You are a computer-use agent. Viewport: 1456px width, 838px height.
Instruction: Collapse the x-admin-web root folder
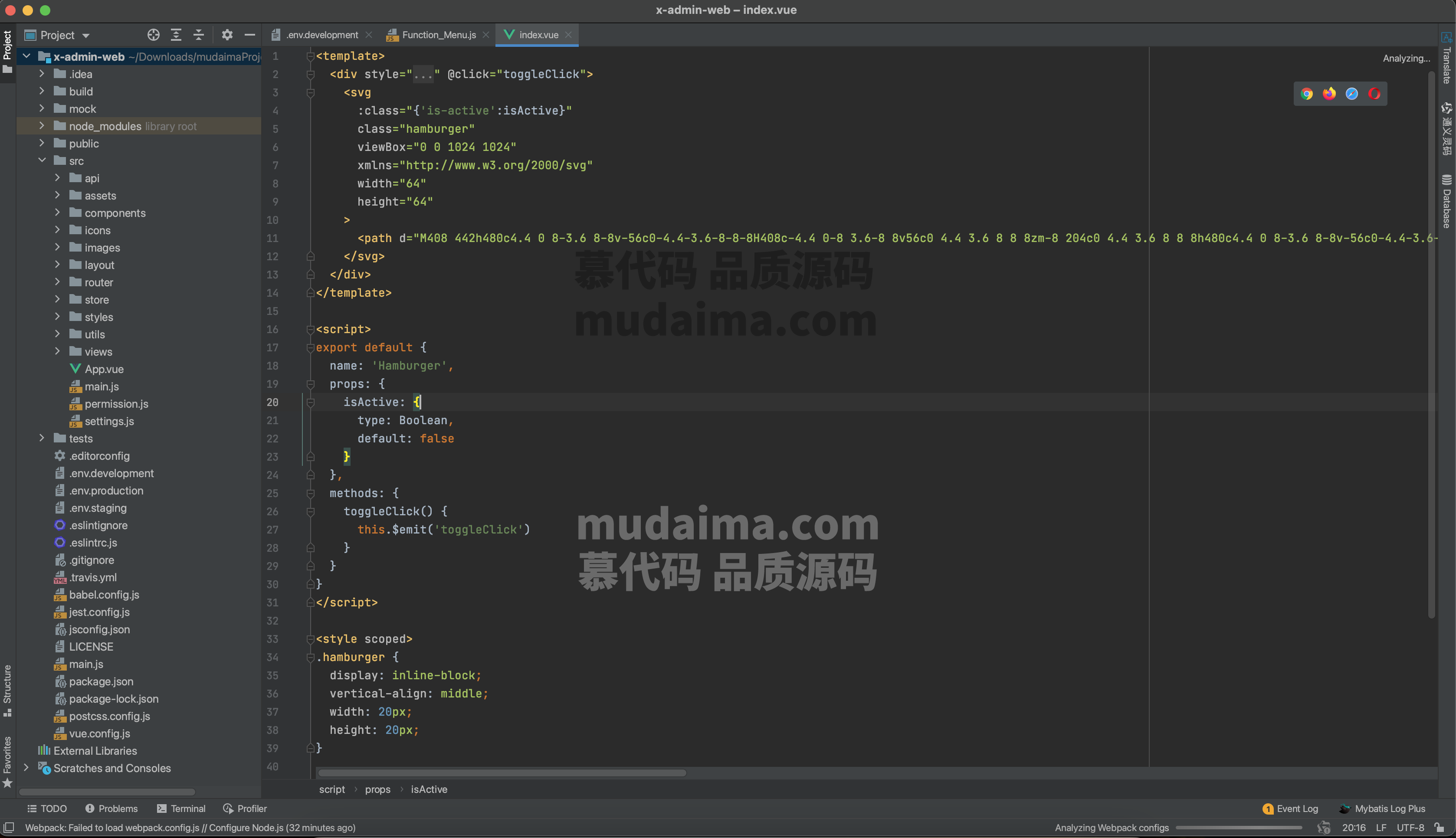coord(26,56)
